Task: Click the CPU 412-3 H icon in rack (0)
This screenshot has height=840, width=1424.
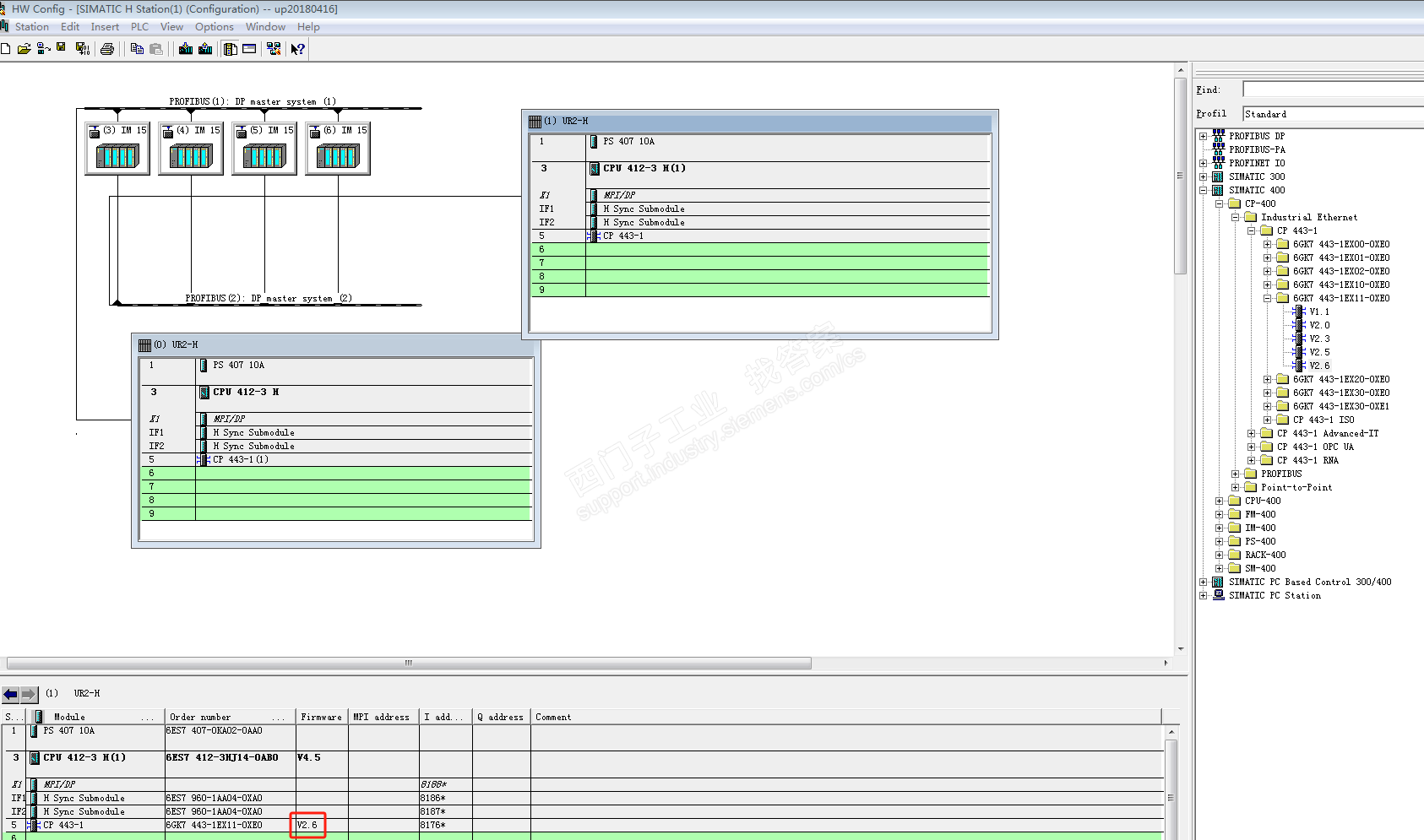Action: click(x=204, y=392)
